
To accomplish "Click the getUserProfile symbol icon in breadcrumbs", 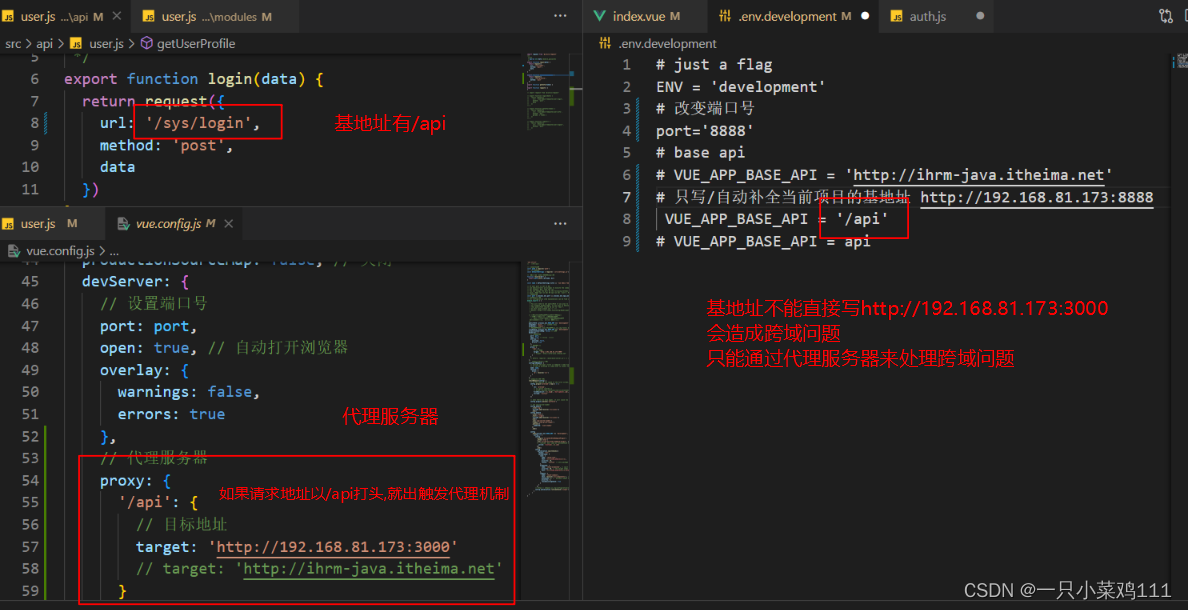I will [145, 43].
